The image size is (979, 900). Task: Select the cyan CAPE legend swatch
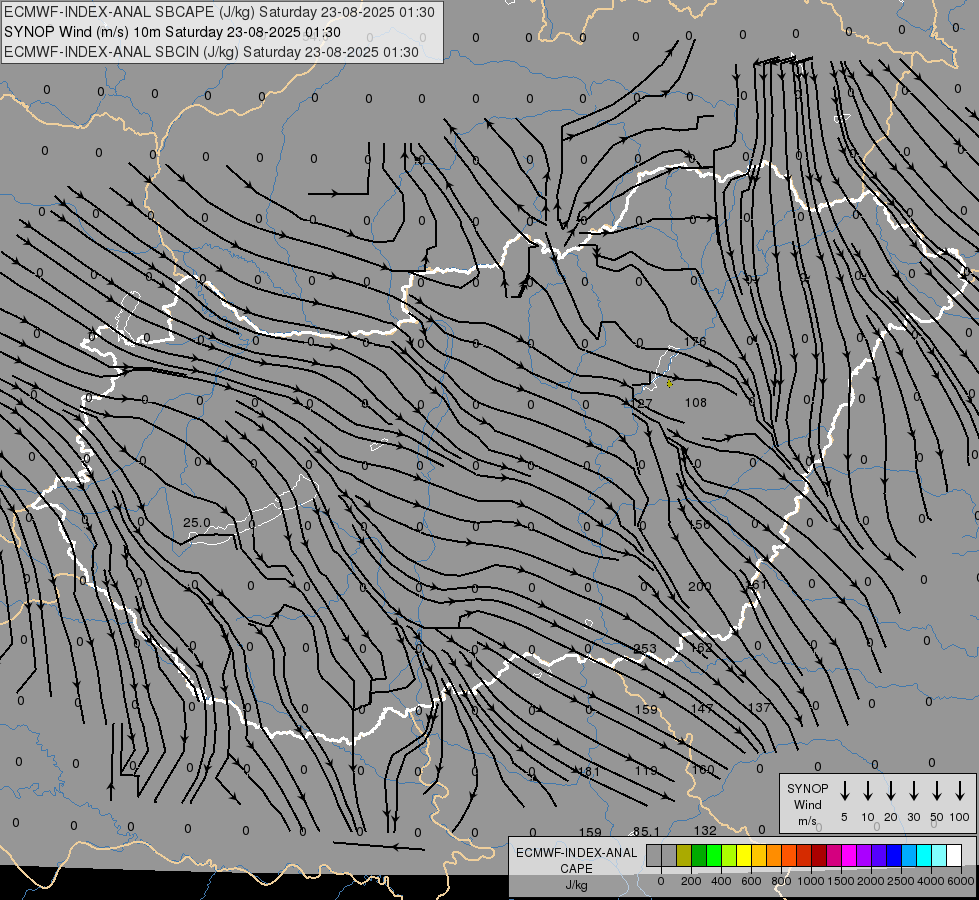[924, 856]
